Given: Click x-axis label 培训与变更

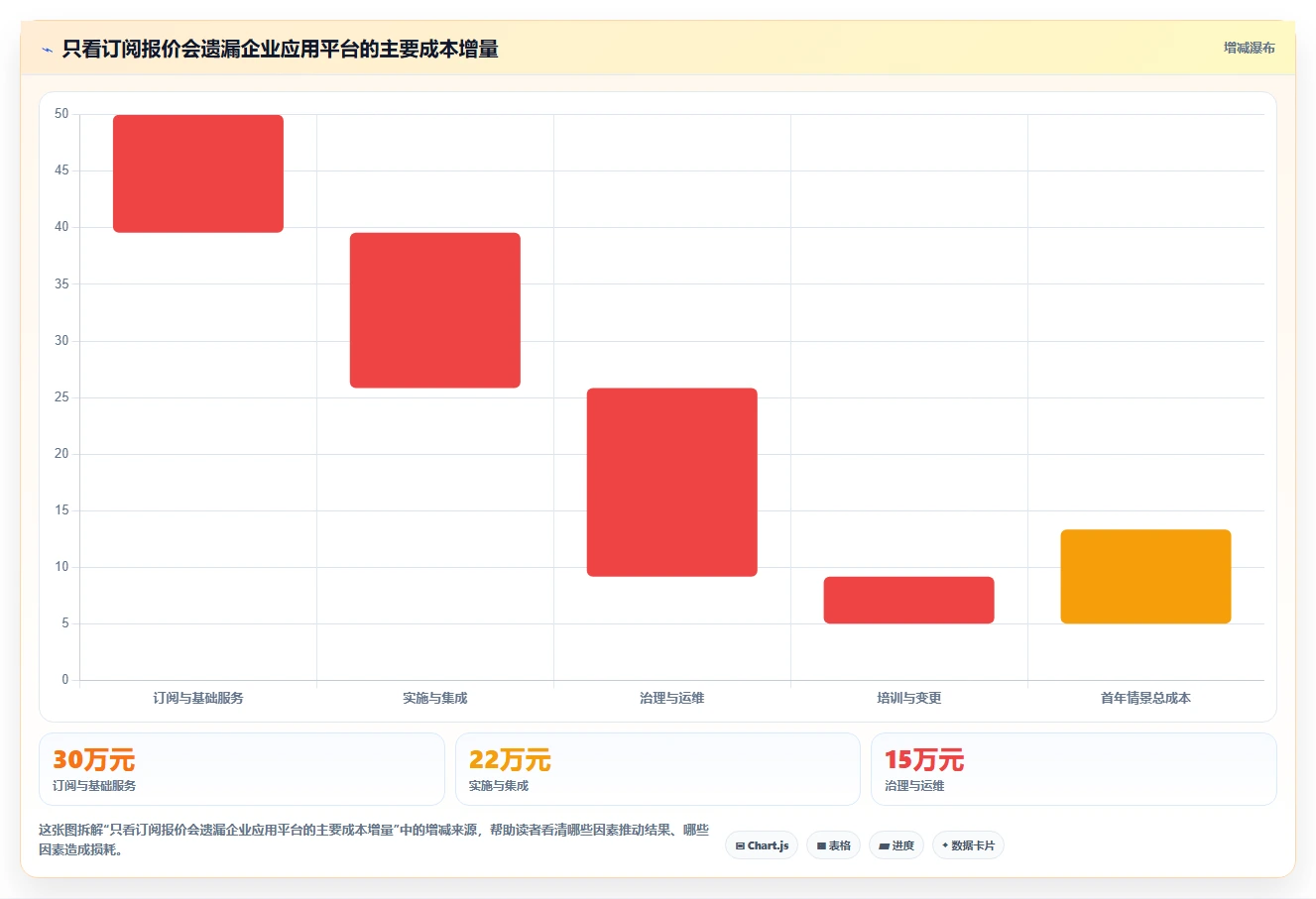Looking at the screenshot, I should point(909,698).
